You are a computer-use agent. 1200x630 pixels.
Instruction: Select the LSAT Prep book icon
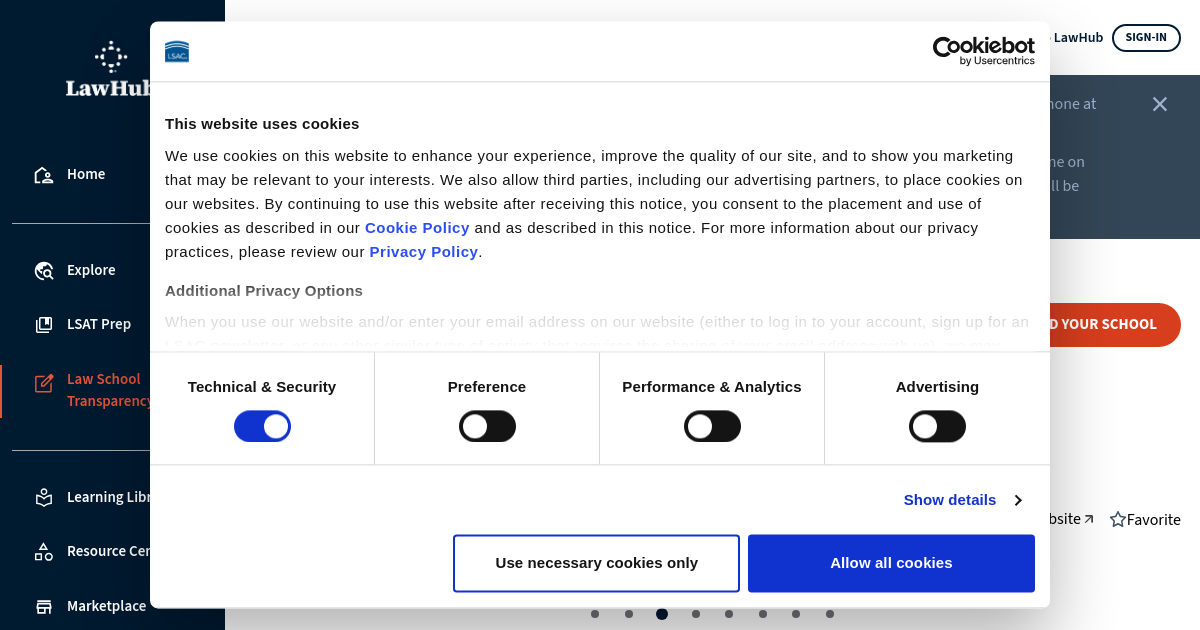[x=44, y=325]
